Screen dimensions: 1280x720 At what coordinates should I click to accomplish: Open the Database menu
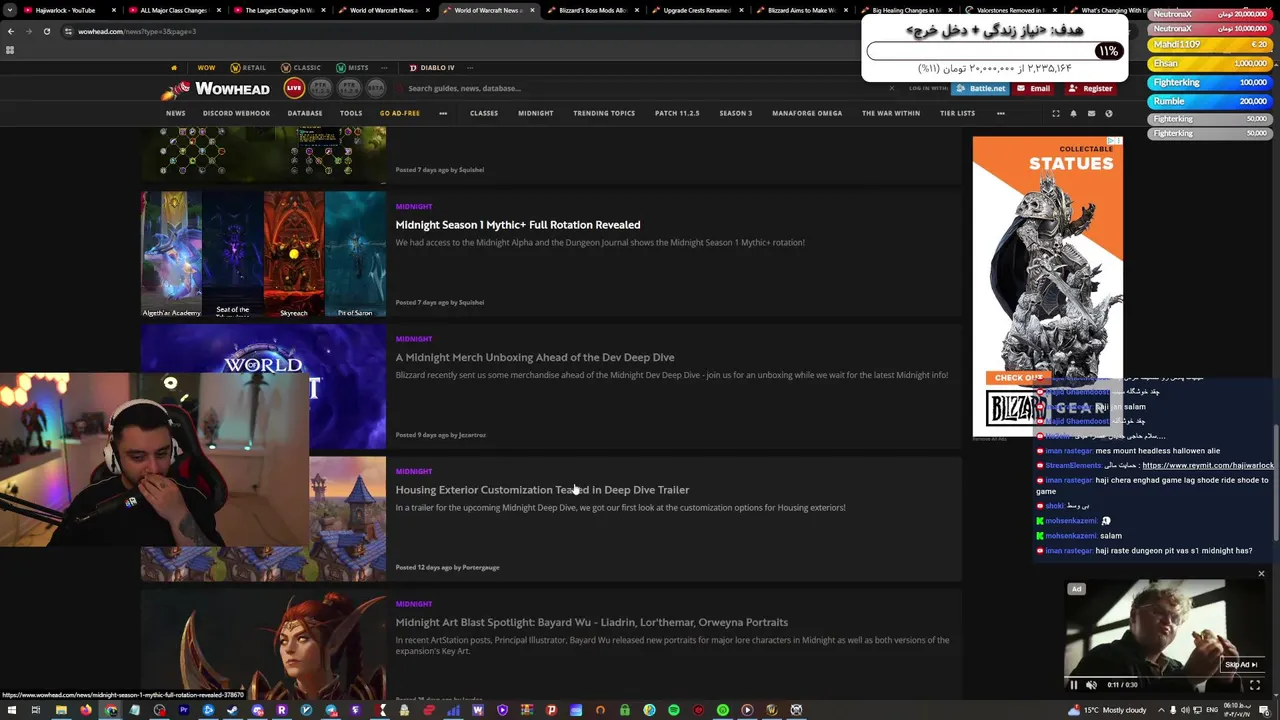click(x=305, y=113)
